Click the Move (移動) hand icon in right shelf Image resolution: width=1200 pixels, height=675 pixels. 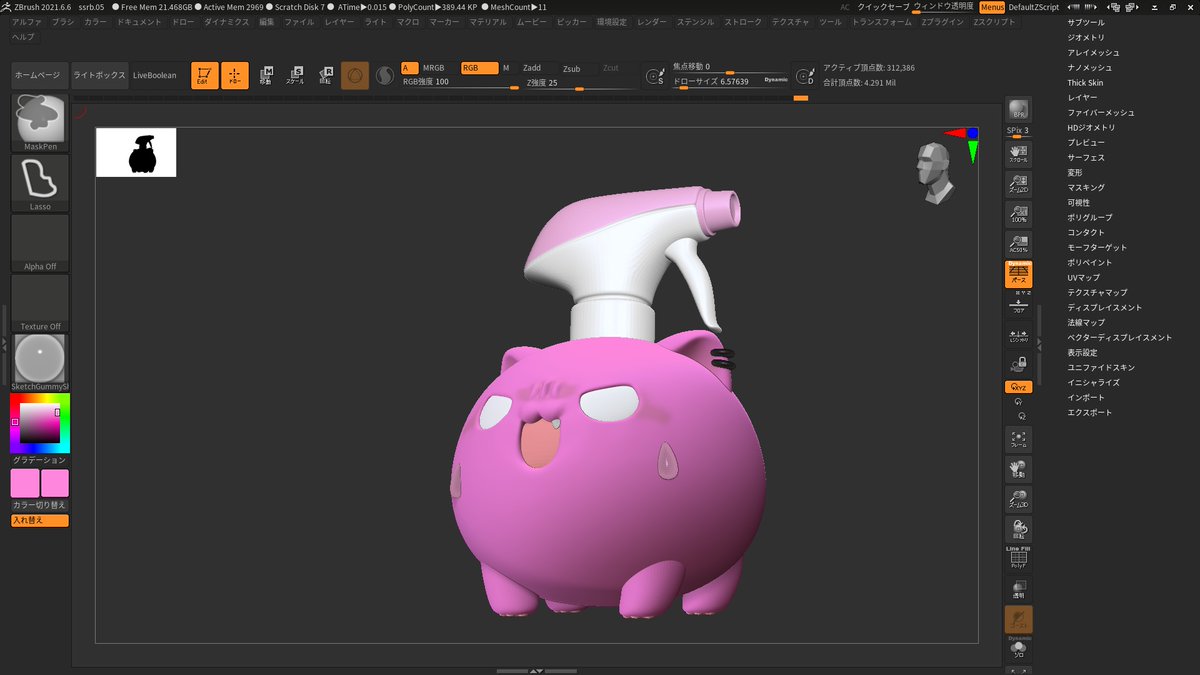coord(1018,470)
